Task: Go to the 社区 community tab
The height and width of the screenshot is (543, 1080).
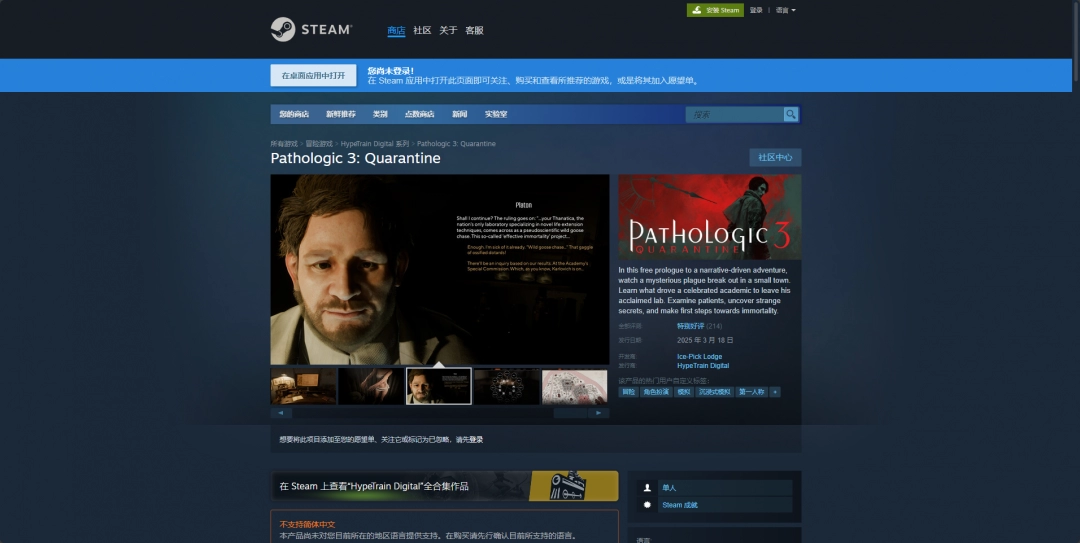Action: [x=422, y=30]
